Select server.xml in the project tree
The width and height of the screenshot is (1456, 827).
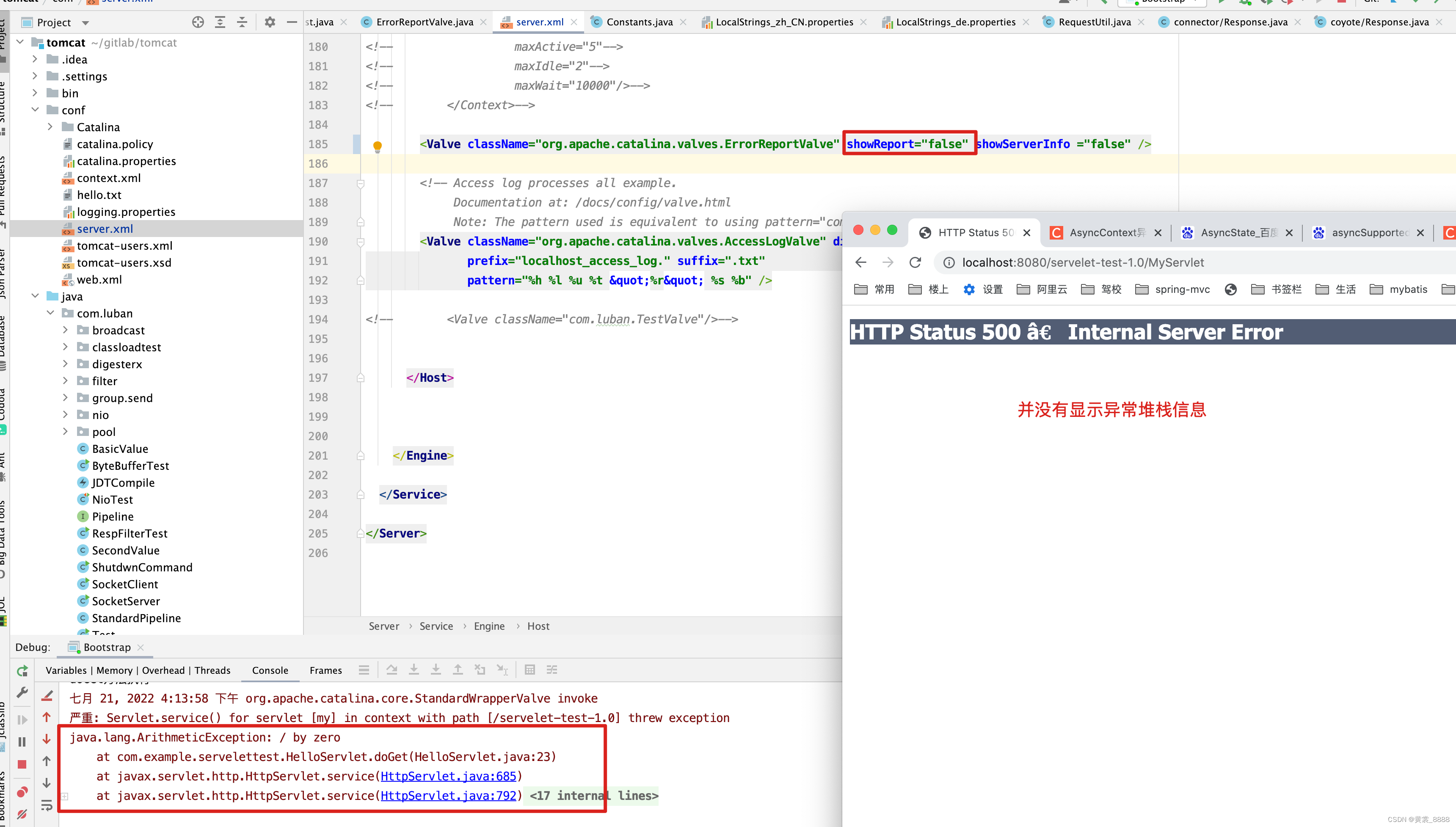coord(105,229)
